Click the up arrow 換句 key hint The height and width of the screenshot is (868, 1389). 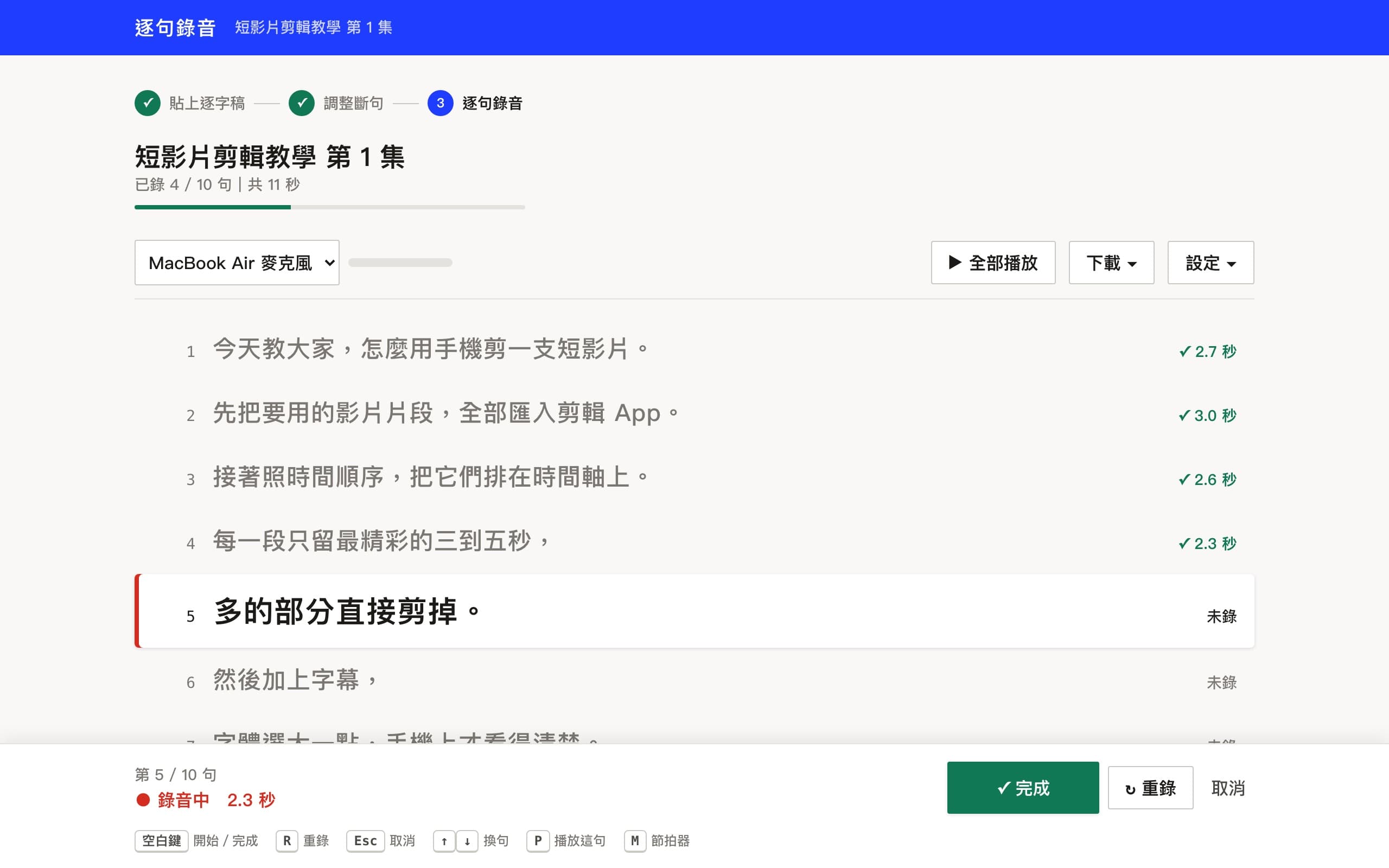point(444,841)
